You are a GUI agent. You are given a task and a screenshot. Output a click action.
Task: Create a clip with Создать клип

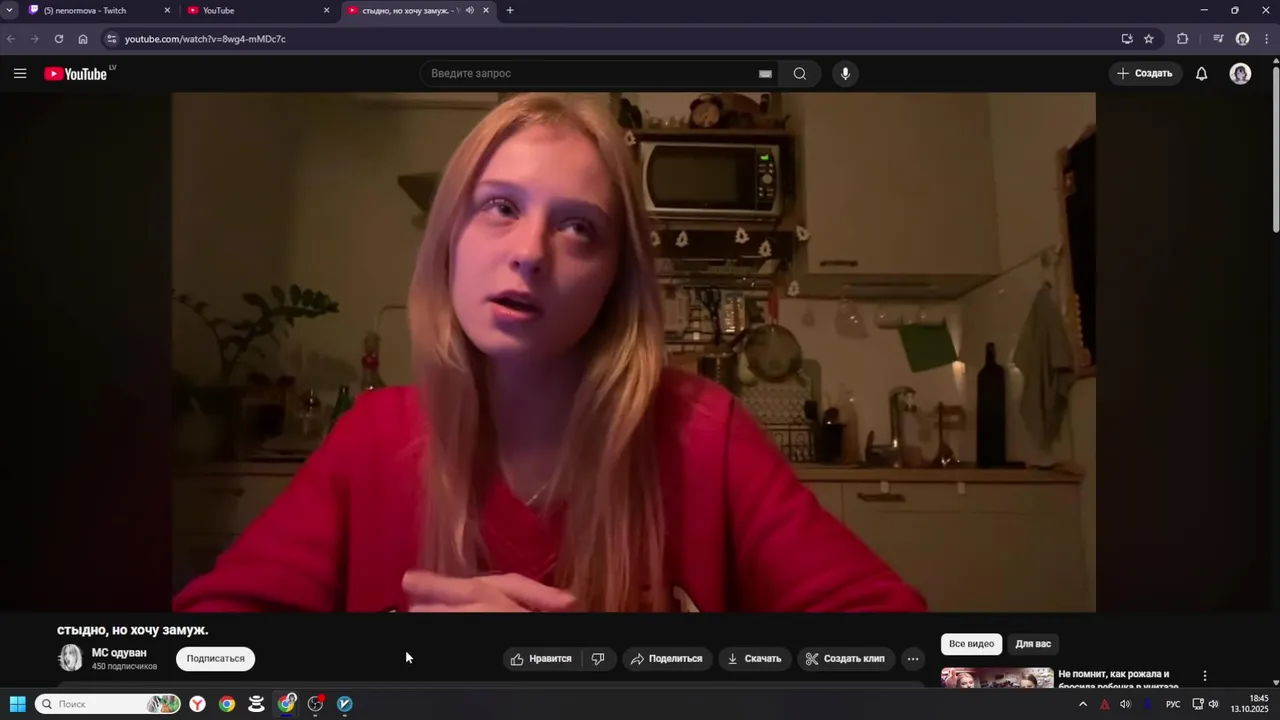point(845,659)
